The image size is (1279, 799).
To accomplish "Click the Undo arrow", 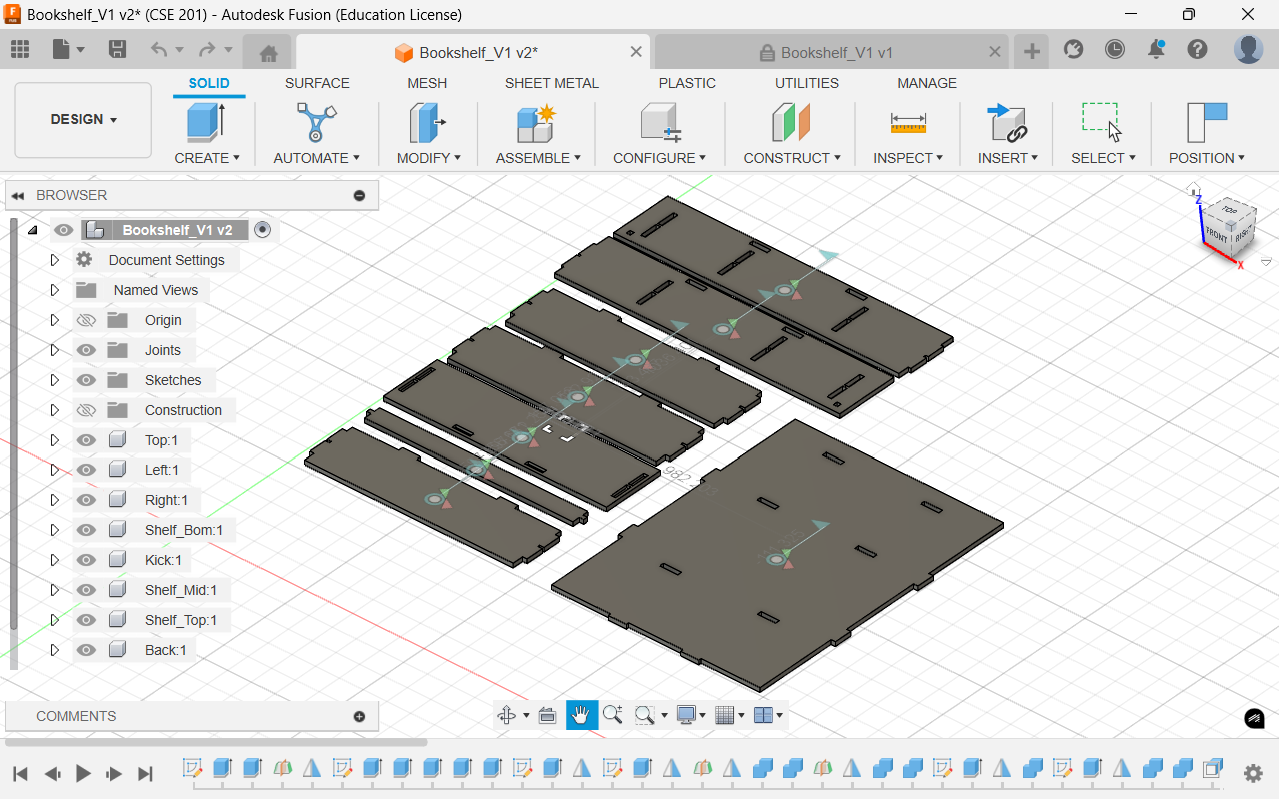I will (x=158, y=50).
